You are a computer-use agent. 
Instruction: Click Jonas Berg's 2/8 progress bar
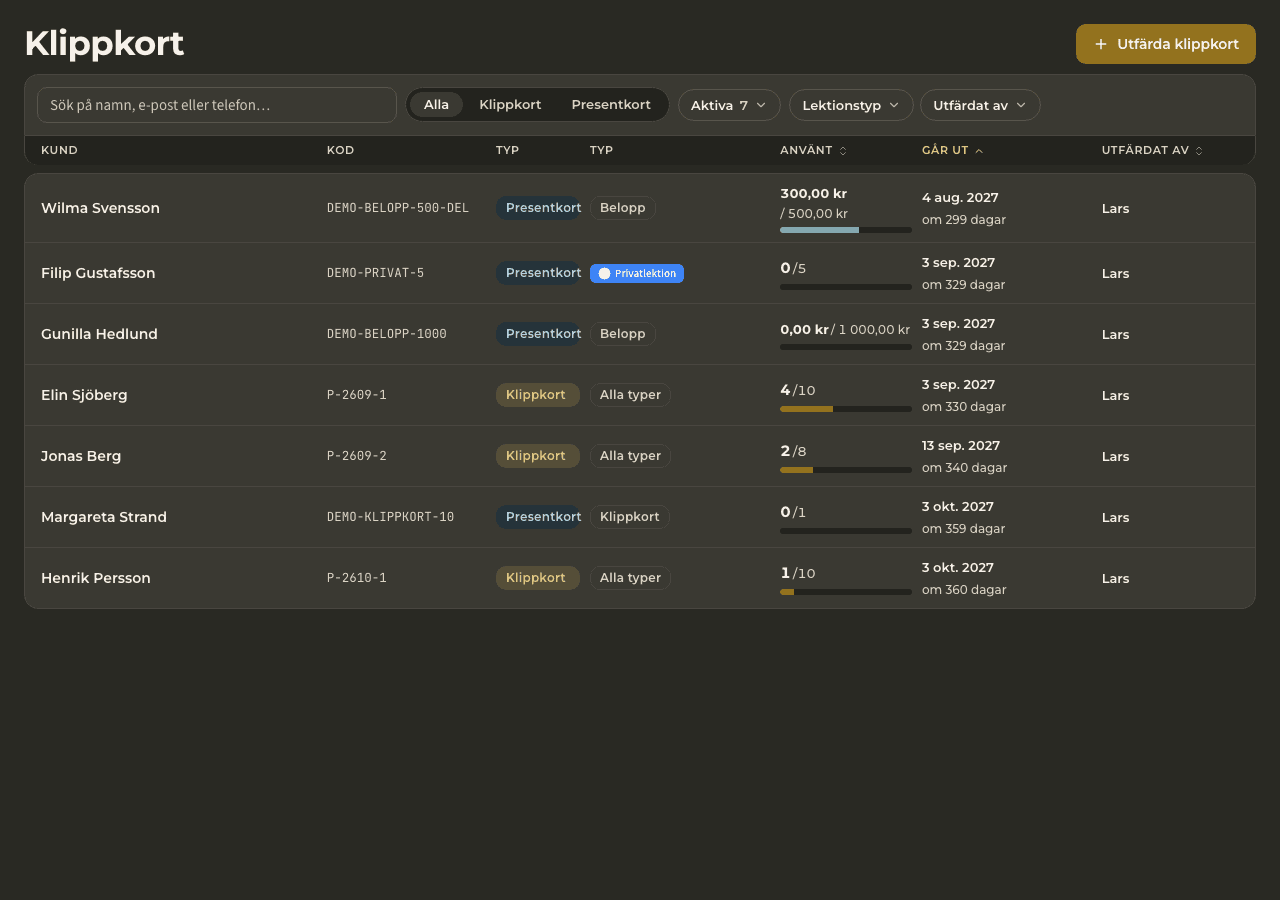(x=846, y=470)
